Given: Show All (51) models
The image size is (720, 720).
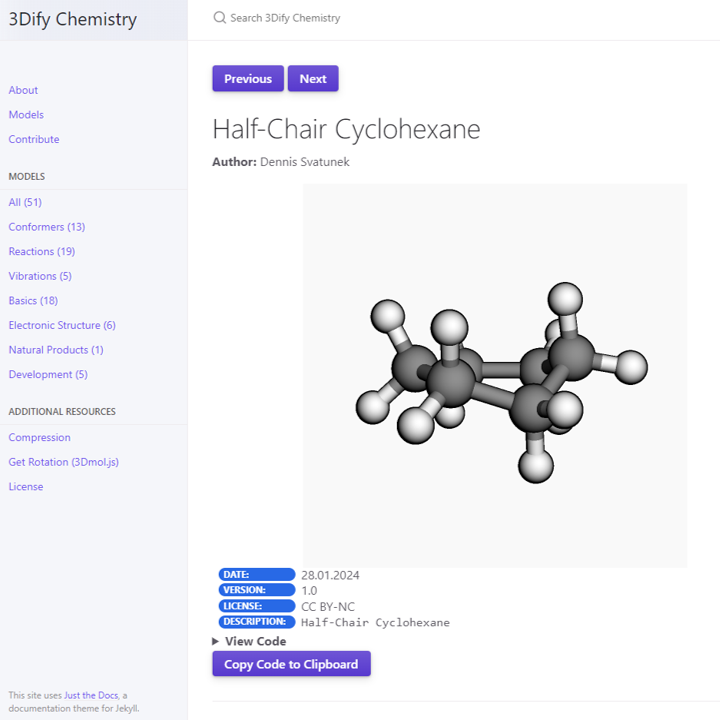Looking at the screenshot, I should tap(25, 202).
